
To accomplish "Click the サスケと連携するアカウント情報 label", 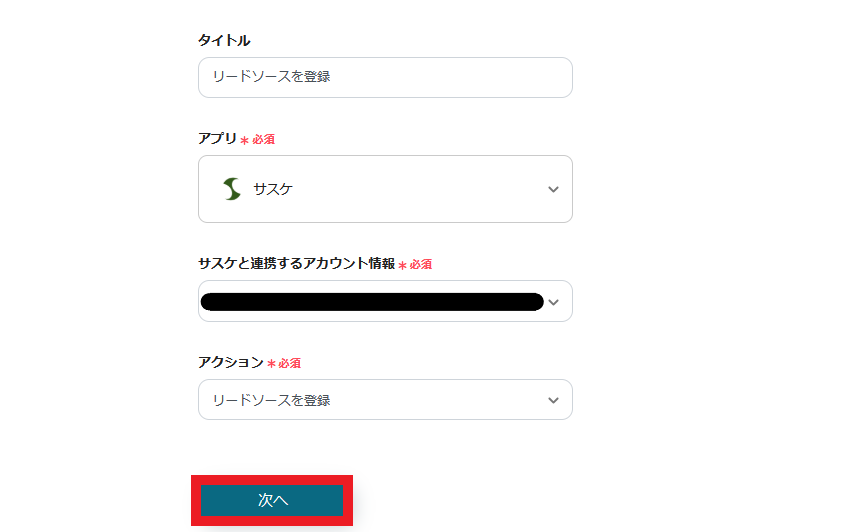I will coord(296,264).
